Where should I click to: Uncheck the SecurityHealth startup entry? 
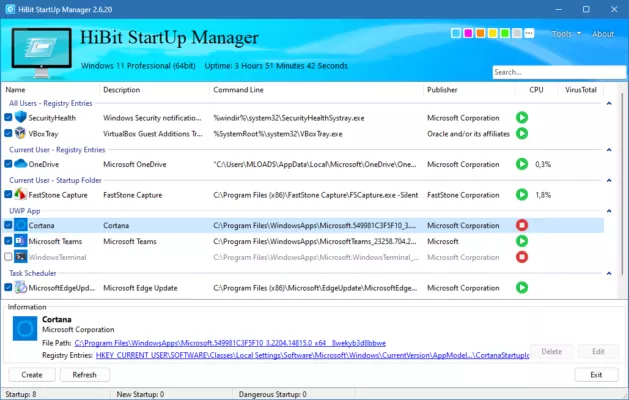coord(8,118)
